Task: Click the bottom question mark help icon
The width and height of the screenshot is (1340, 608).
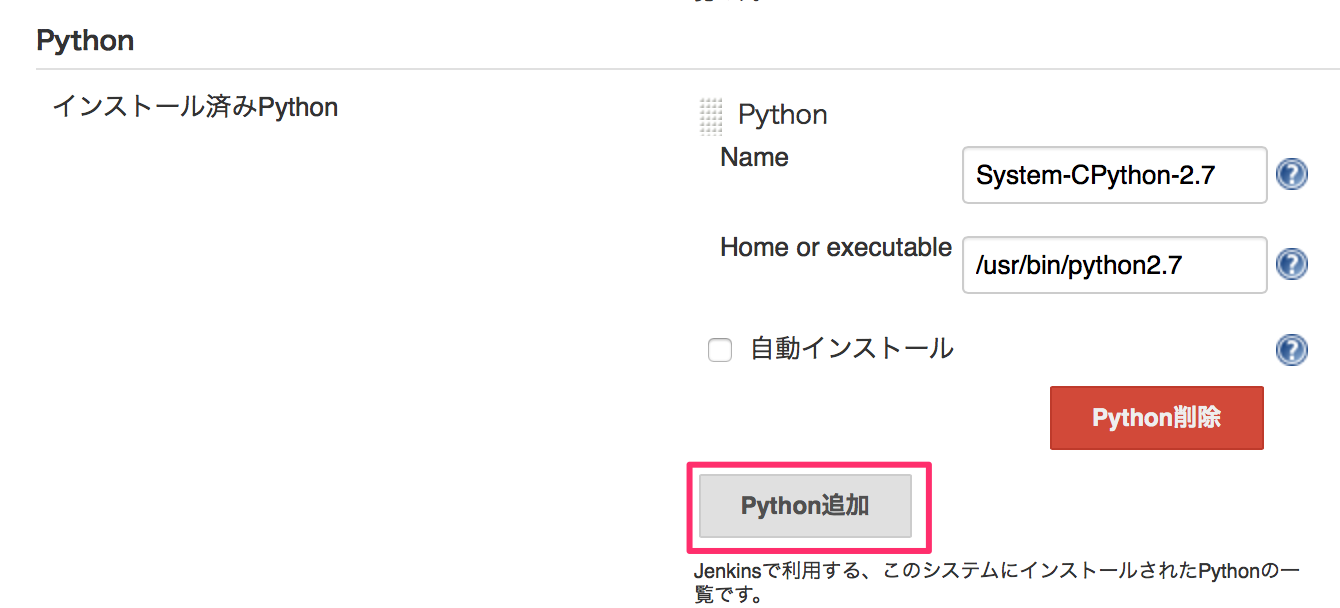Action: click(1291, 350)
